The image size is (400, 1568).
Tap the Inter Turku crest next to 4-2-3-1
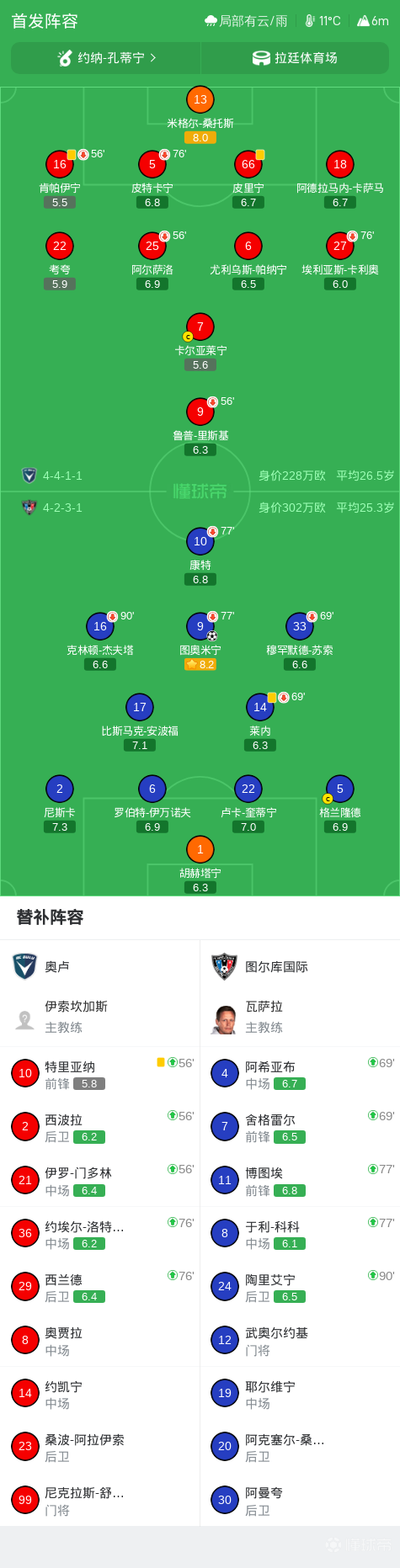[29, 508]
